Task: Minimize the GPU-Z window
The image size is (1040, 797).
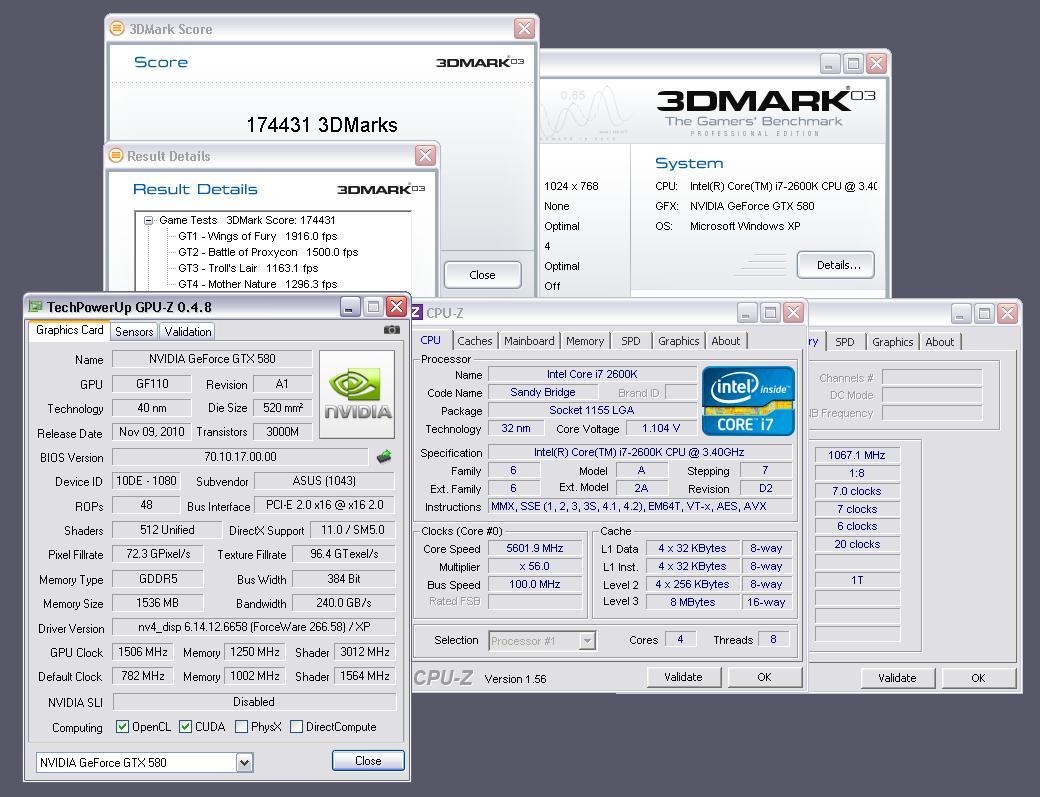Action: tap(350, 306)
